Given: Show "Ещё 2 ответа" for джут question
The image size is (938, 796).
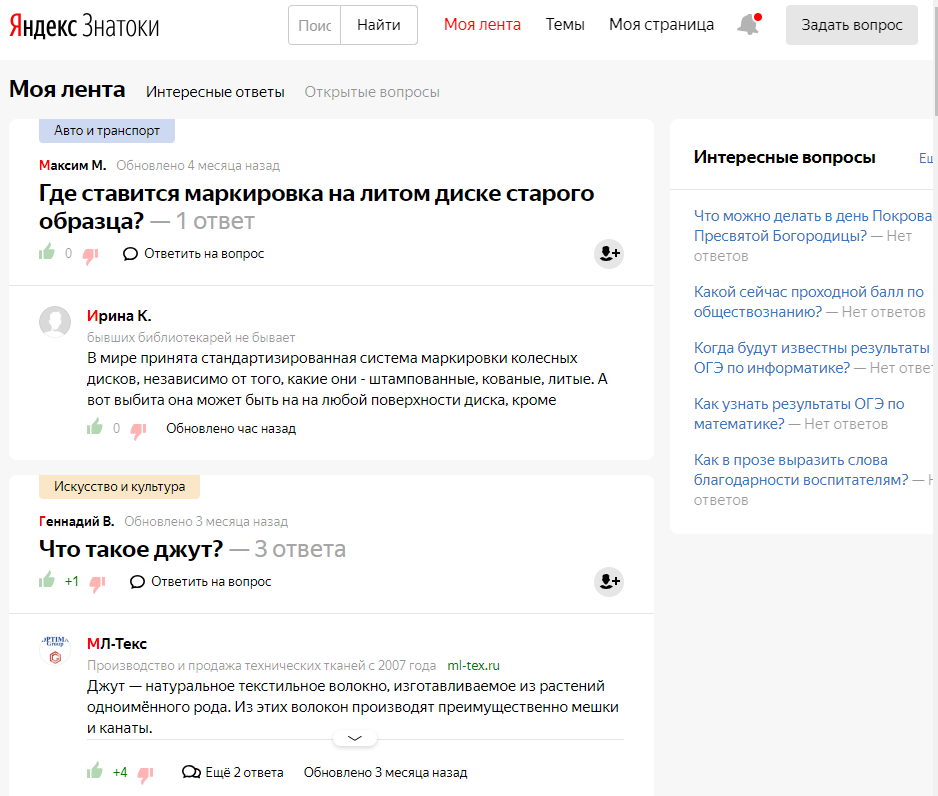Looking at the screenshot, I should pos(233,772).
